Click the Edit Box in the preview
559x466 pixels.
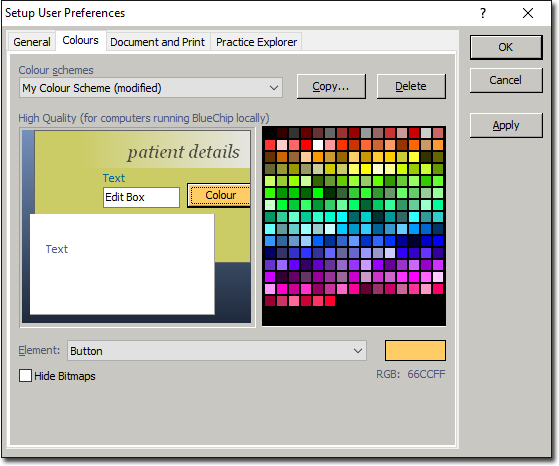point(142,197)
